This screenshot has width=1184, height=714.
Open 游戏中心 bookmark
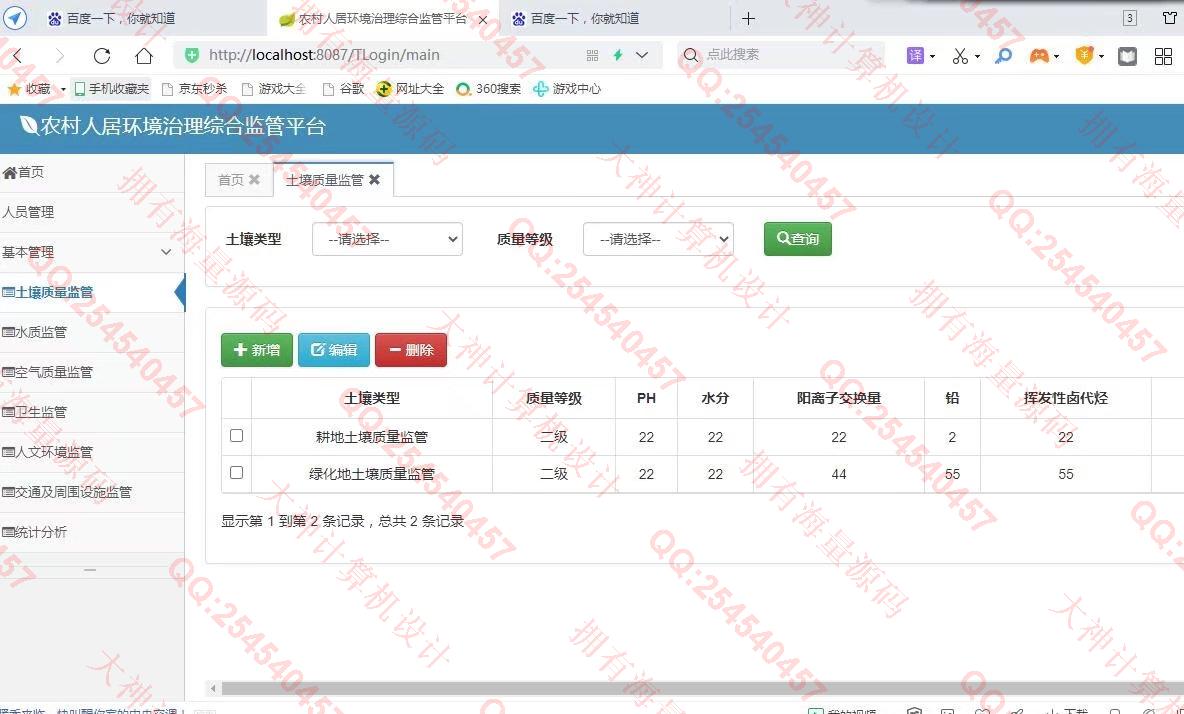(567, 89)
